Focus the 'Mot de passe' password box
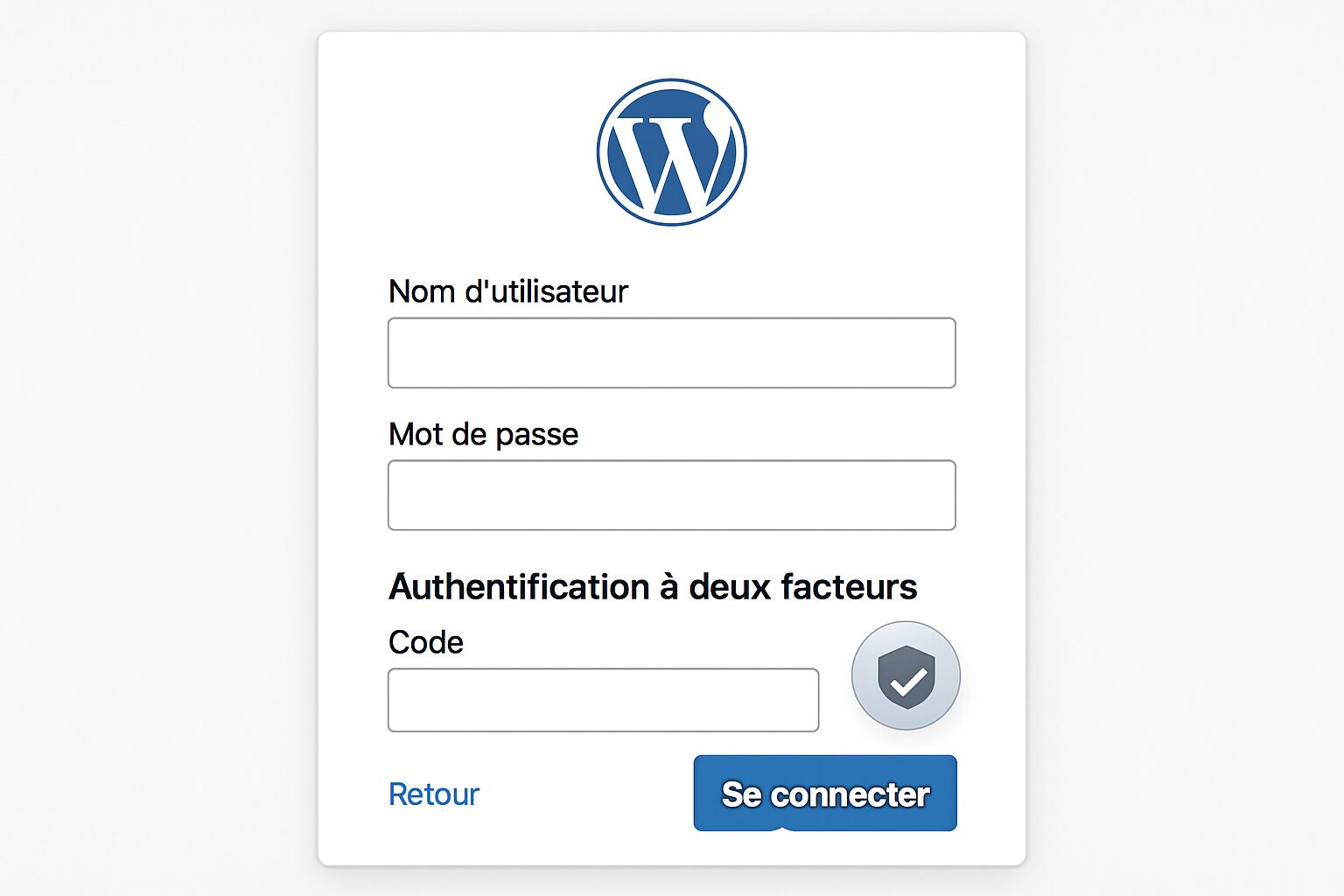 pyautogui.click(x=670, y=494)
